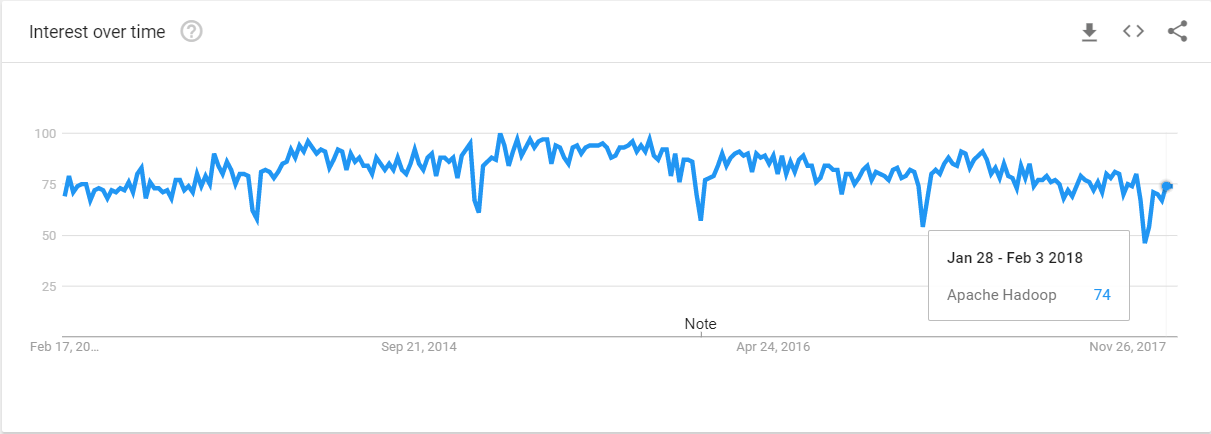Click the Nov 26, 2017 axis label
The height and width of the screenshot is (434, 1211).
point(1127,347)
